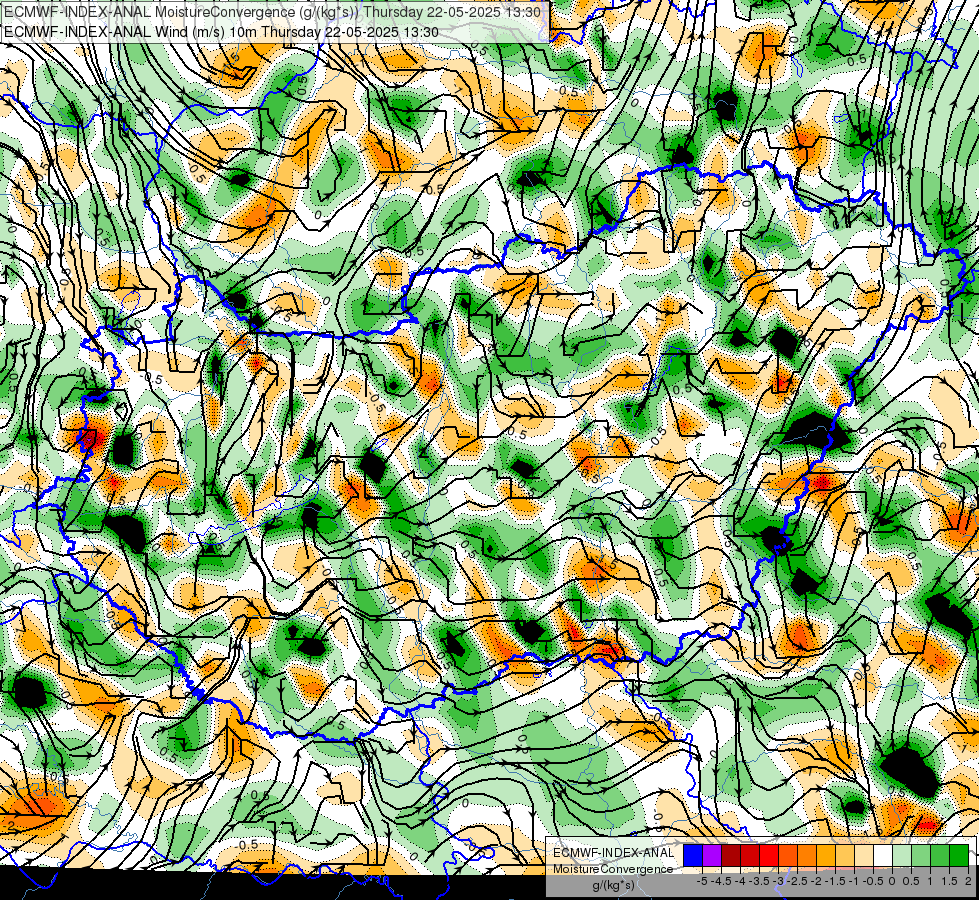Screen dimensions: 979x900
Task: Click the amber swatch between -2 and -1.5
Action: tap(826, 855)
